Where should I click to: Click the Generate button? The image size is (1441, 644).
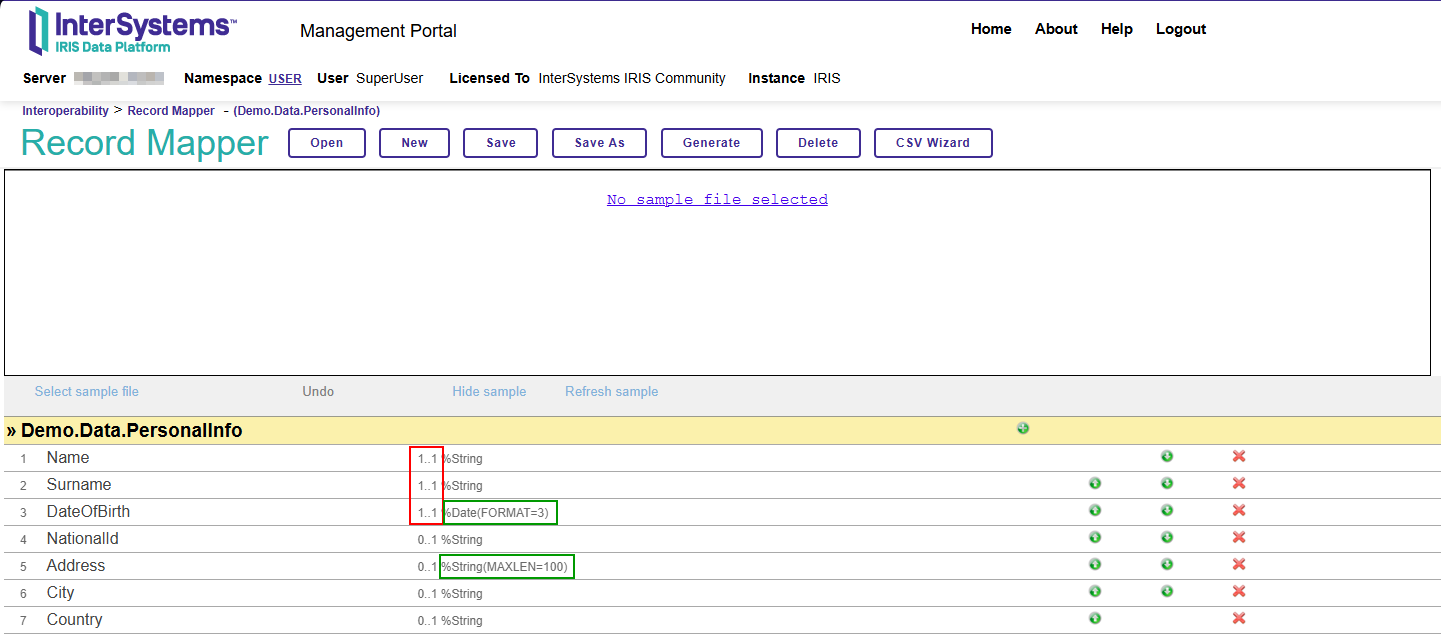pyautogui.click(x=711, y=143)
